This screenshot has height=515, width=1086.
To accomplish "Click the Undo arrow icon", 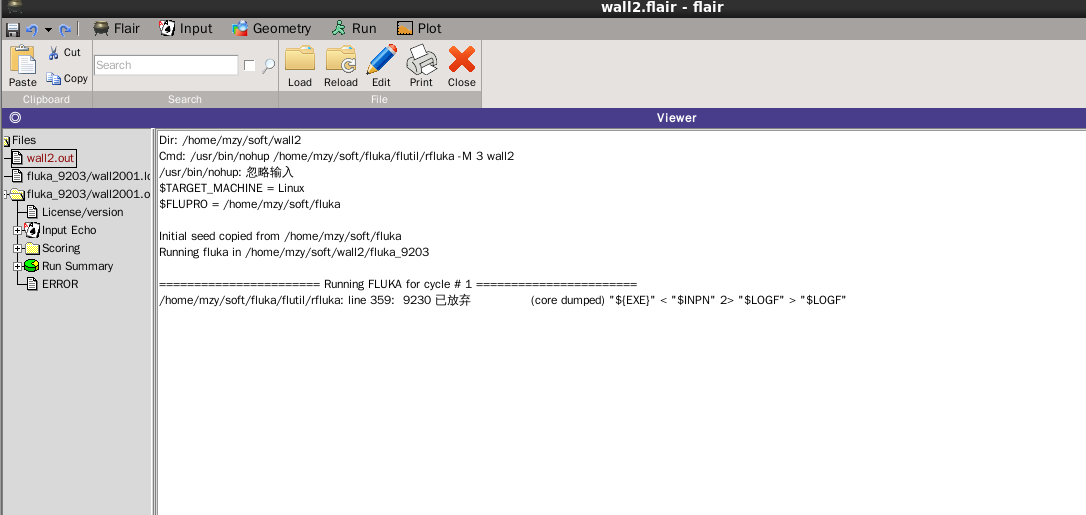I will click(32, 30).
